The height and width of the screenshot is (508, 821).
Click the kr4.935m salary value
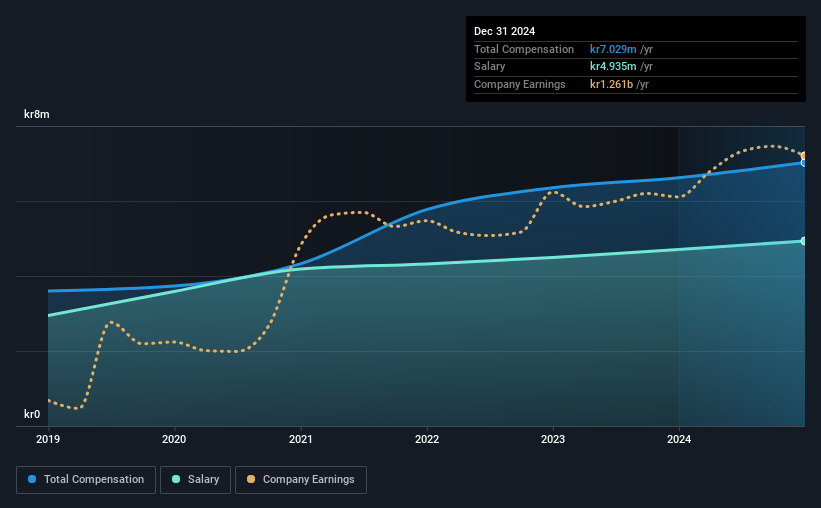coord(613,67)
